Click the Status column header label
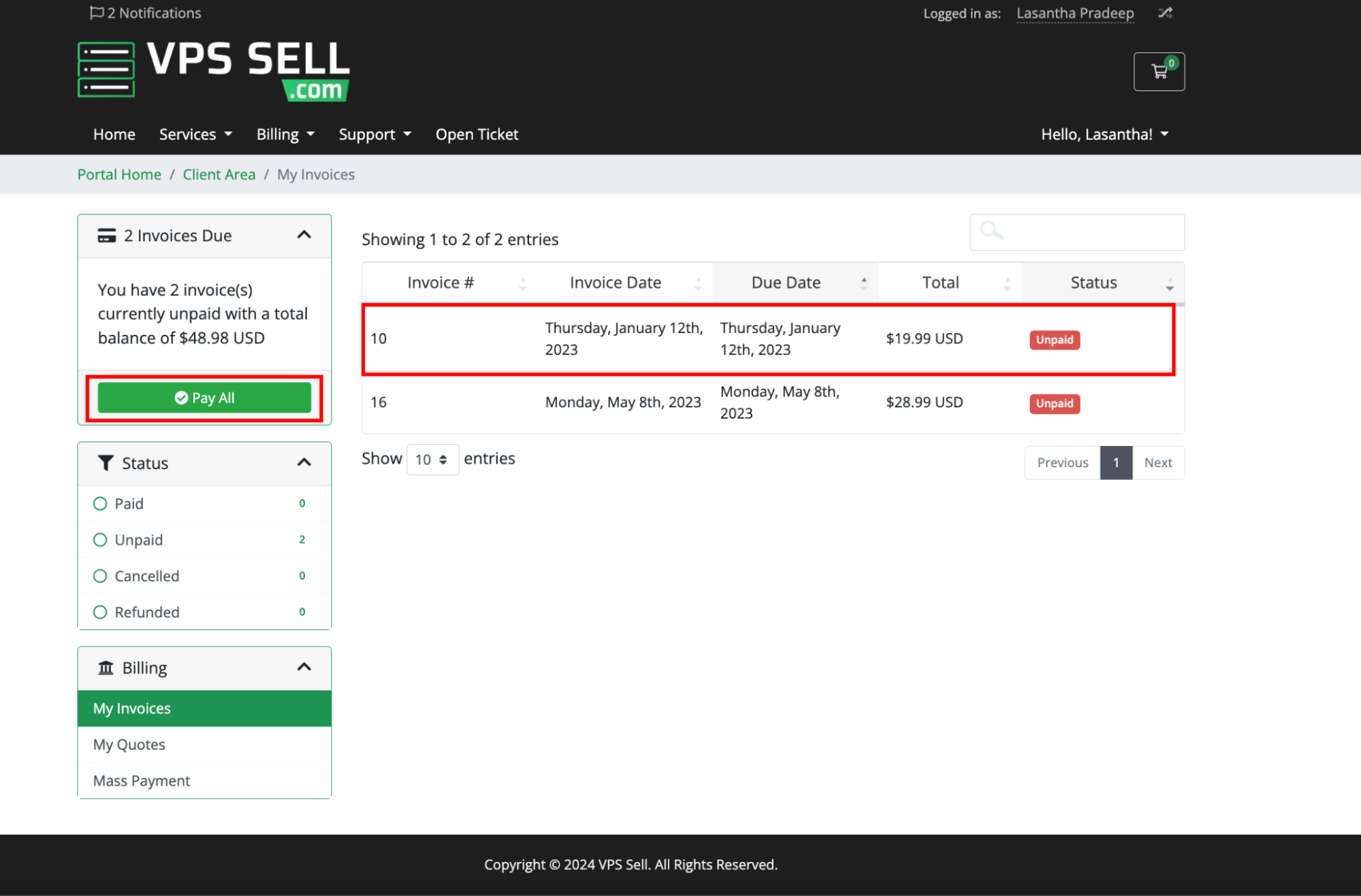Image resolution: width=1361 pixels, height=896 pixels. (x=1093, y=283)
